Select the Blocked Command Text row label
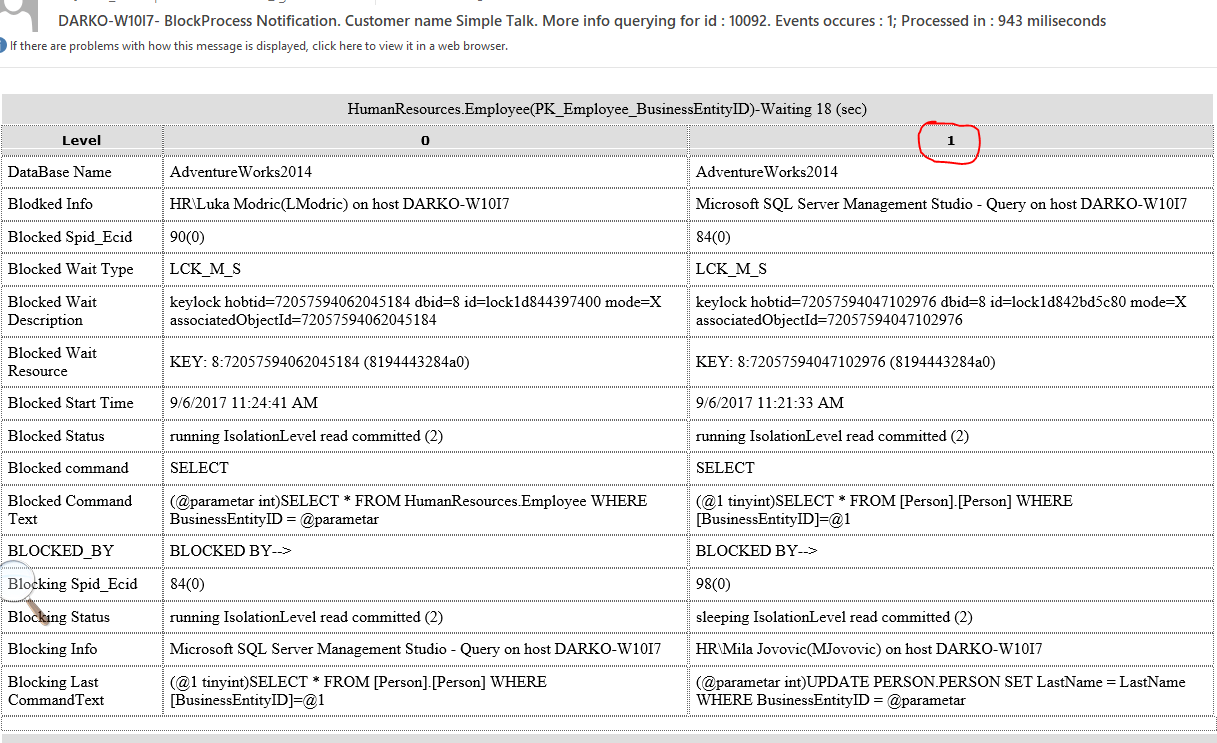 coord(70,510)
